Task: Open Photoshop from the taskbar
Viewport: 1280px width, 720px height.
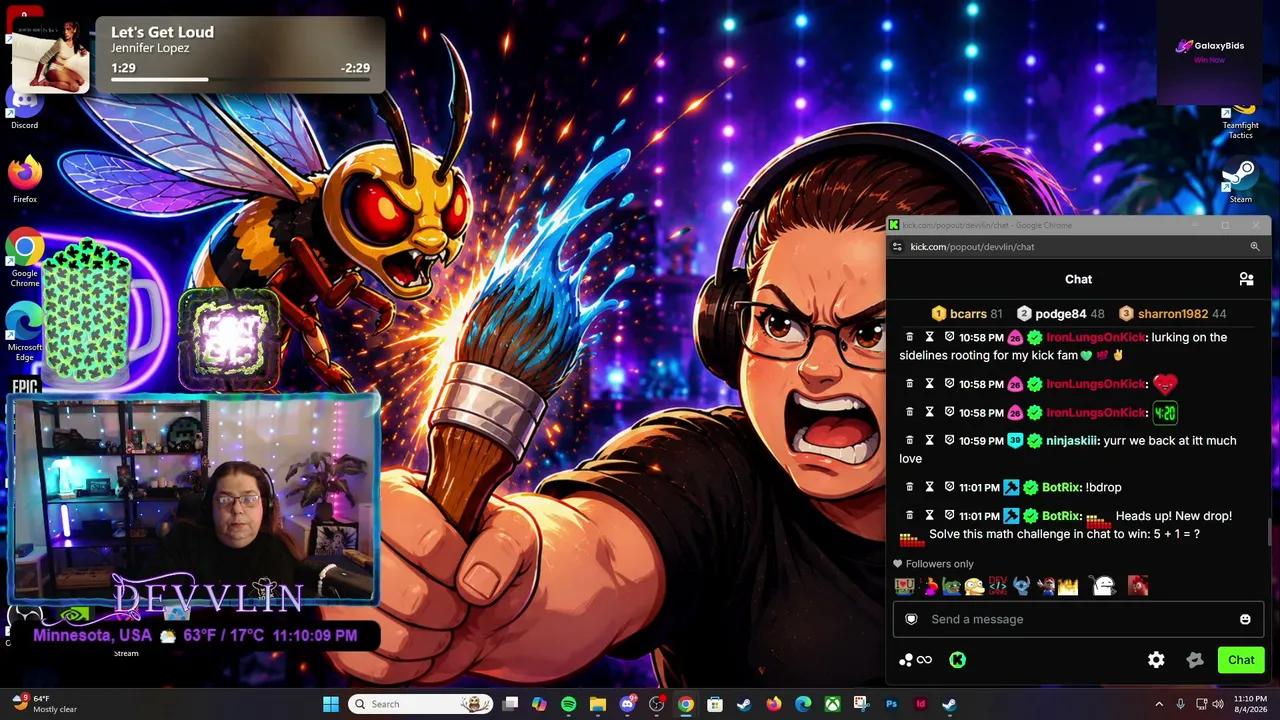Action: click(891, 704)
